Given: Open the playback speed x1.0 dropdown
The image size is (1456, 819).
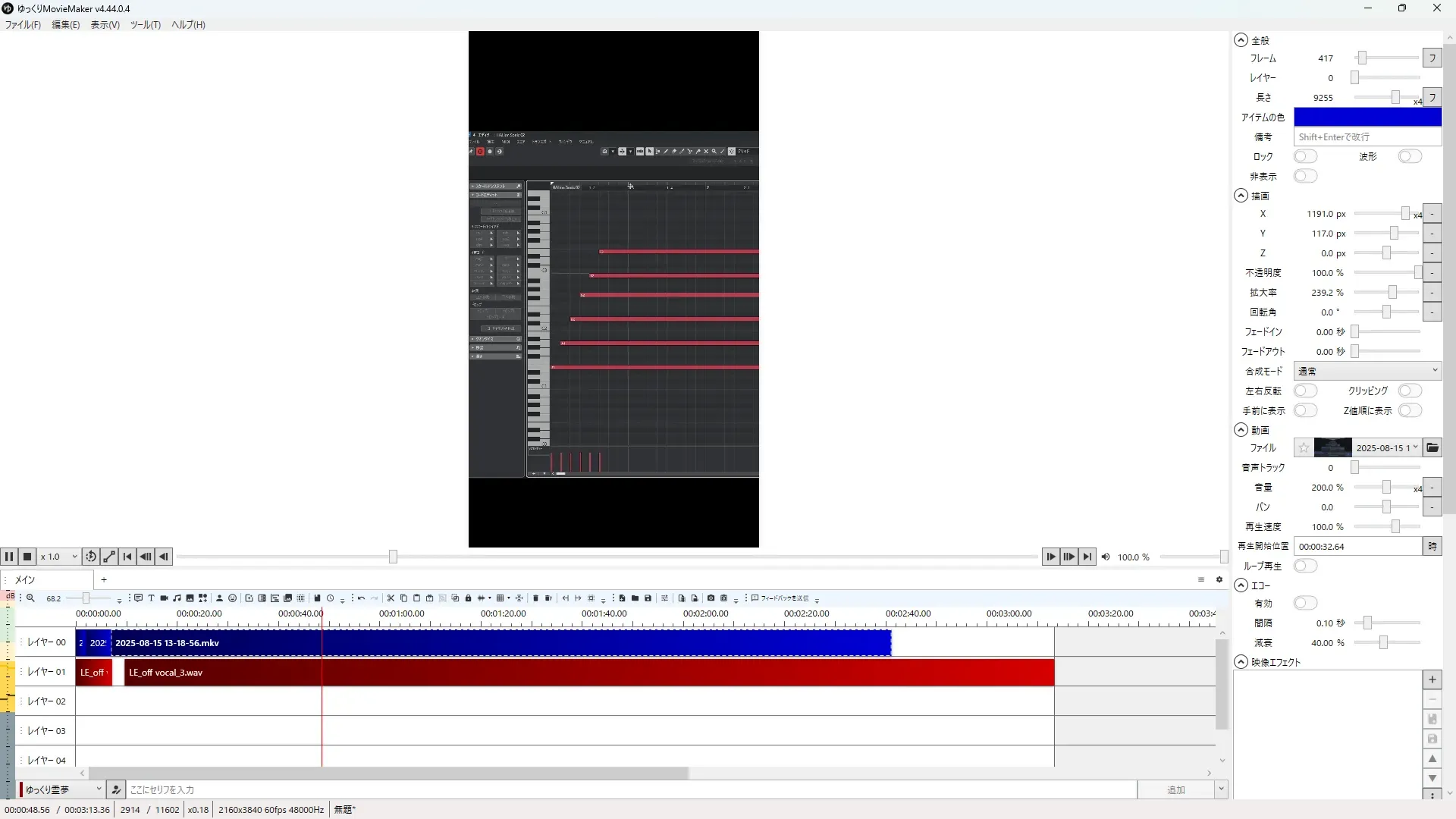Looking at the screenshot, I should [x=59, y=557].
